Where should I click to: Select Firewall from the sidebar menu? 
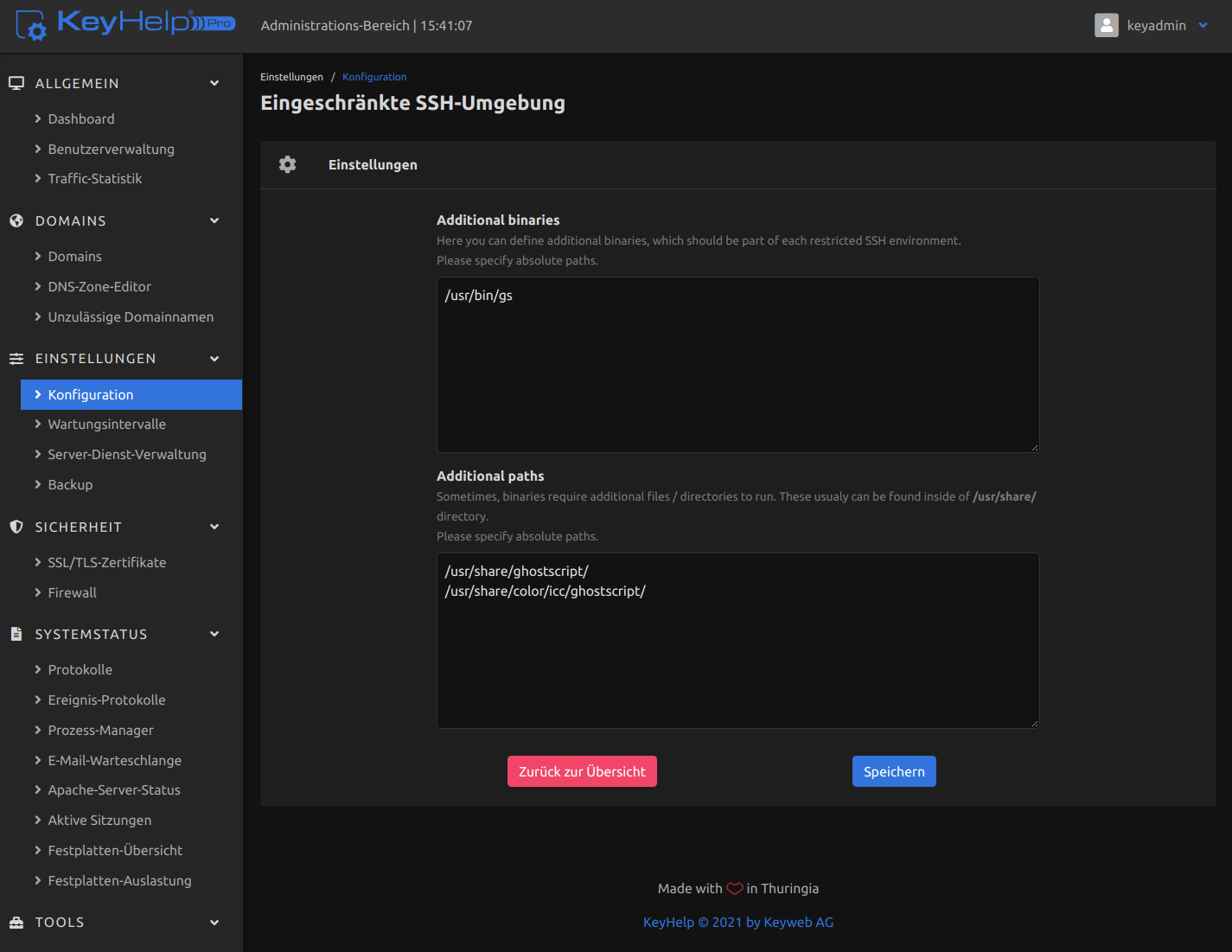click(72, 592)
